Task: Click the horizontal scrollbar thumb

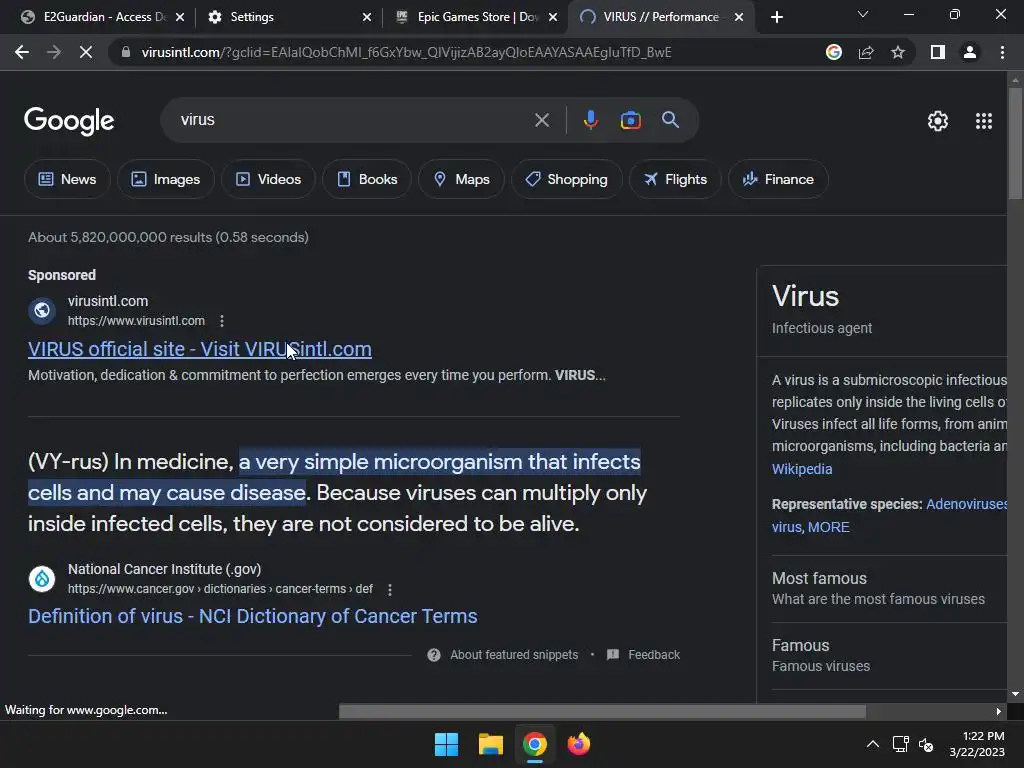Action: pos(602,711)
